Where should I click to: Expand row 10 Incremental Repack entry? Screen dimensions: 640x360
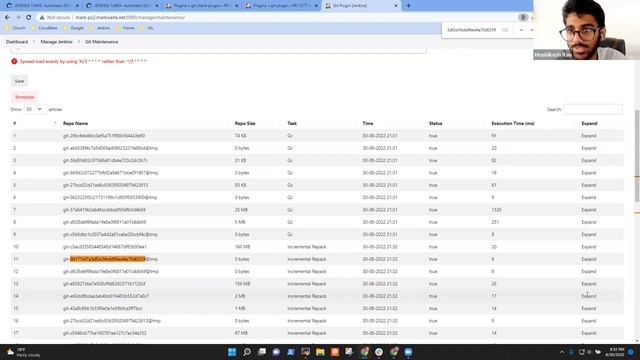(x=589, y=247)
